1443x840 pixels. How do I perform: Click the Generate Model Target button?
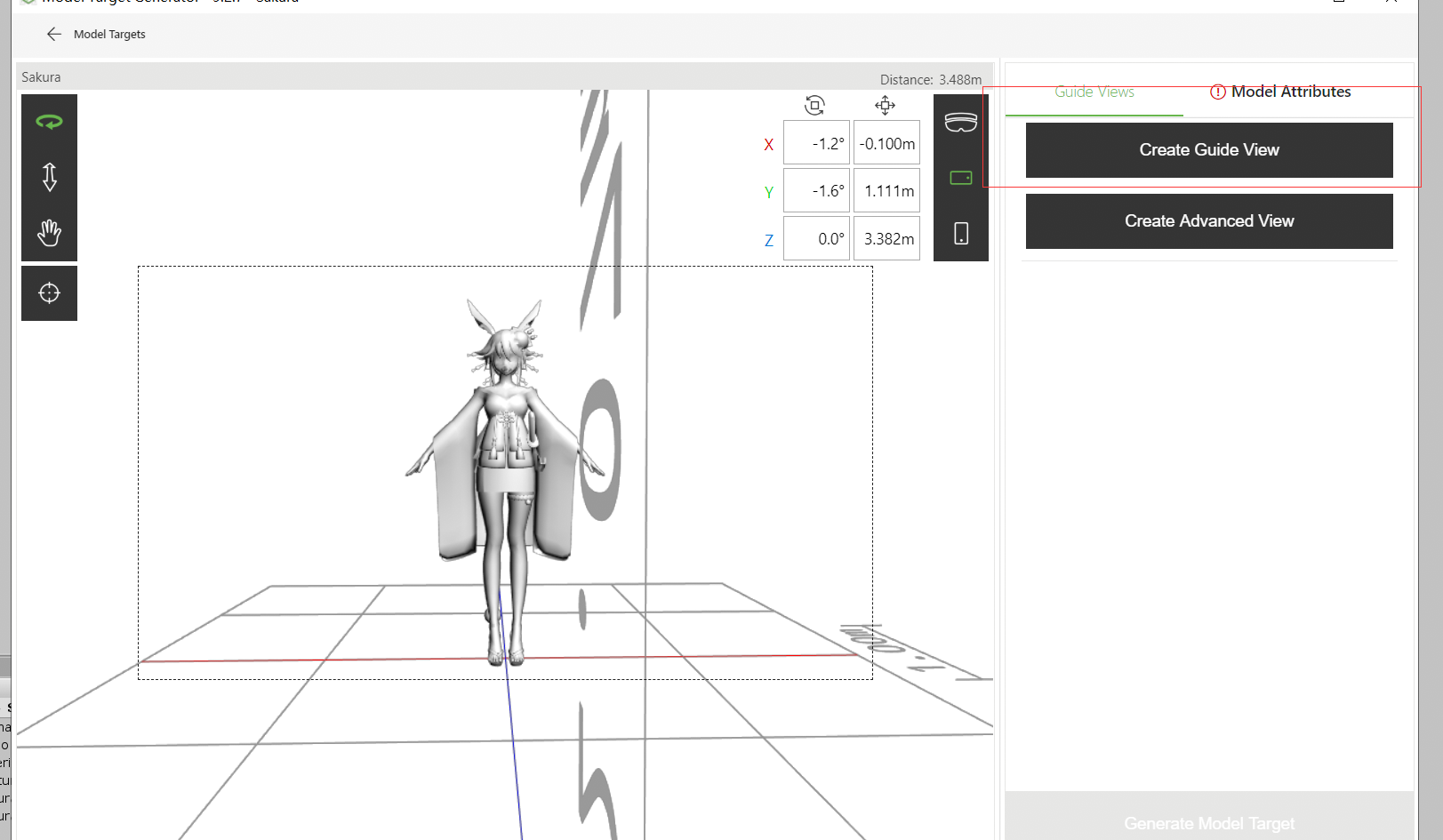pyautogui.click(x=1208, y=823)
